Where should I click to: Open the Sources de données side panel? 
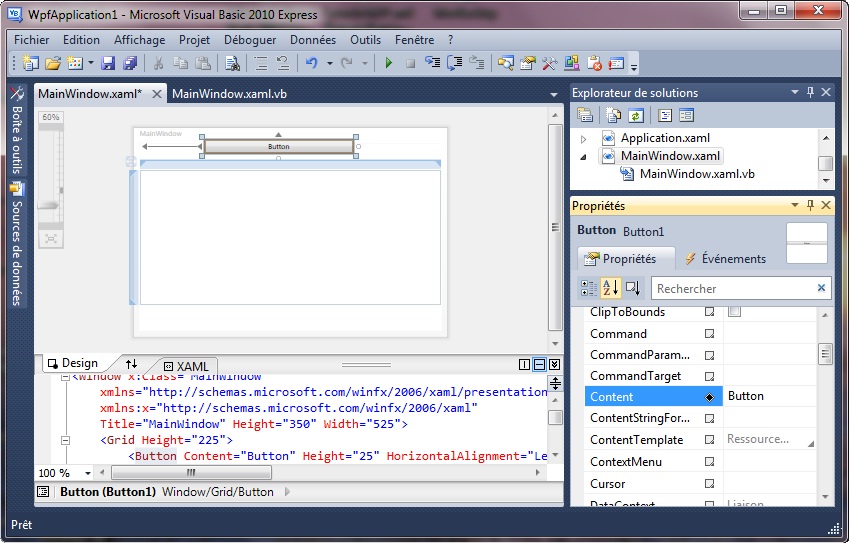(17, 244)
